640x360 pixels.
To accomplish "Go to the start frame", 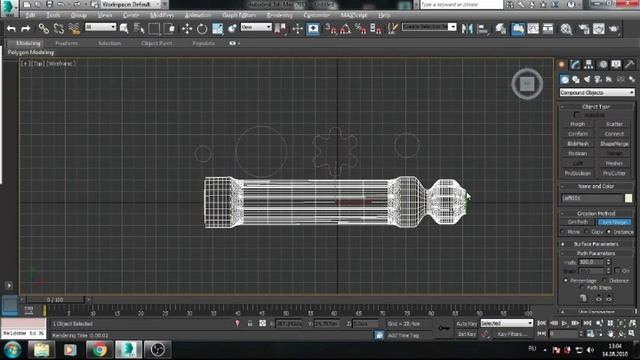I will pyautogui.click(x=542, y=323).
